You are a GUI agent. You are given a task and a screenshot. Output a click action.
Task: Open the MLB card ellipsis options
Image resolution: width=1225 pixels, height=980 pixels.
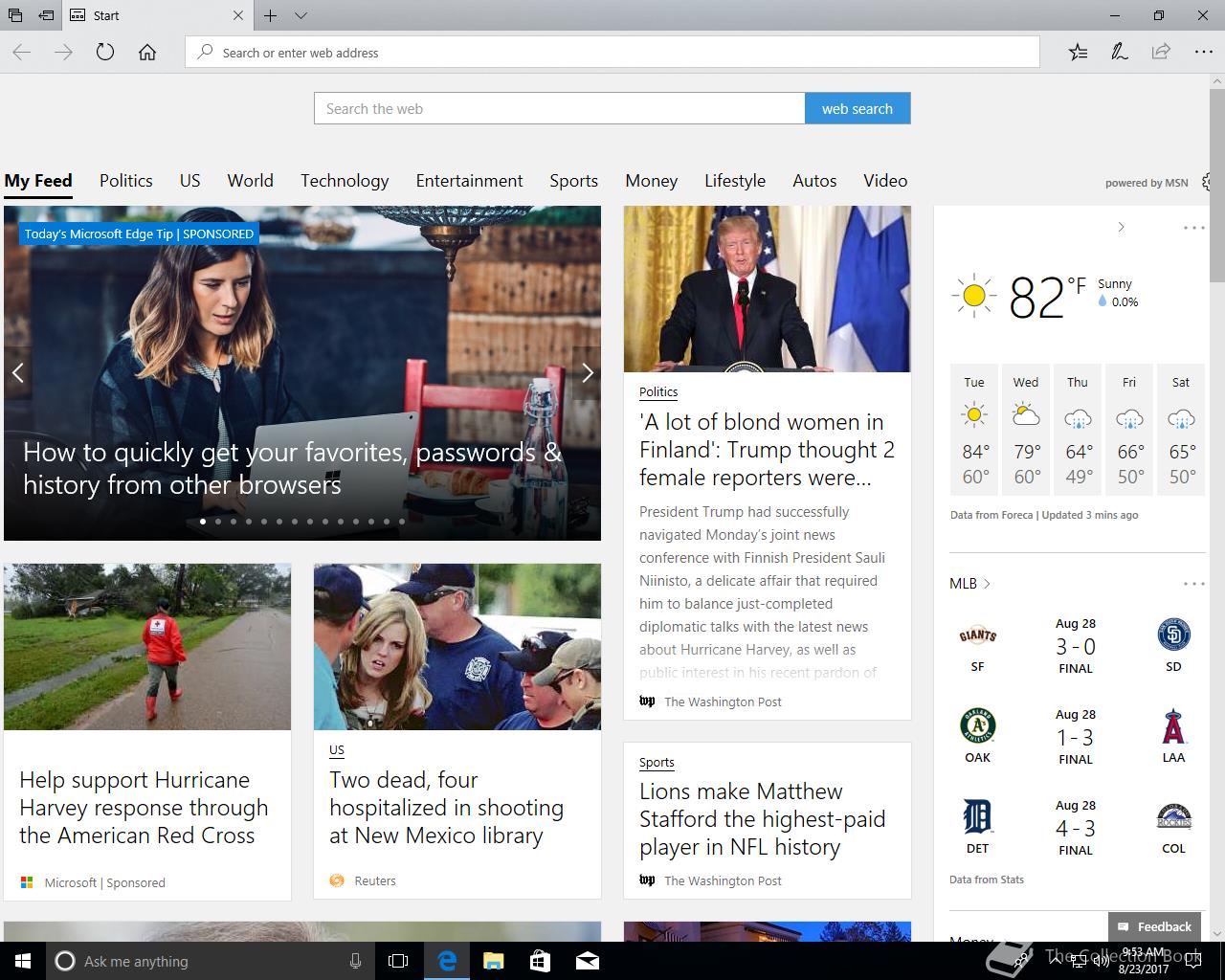tap(1193, 584)
